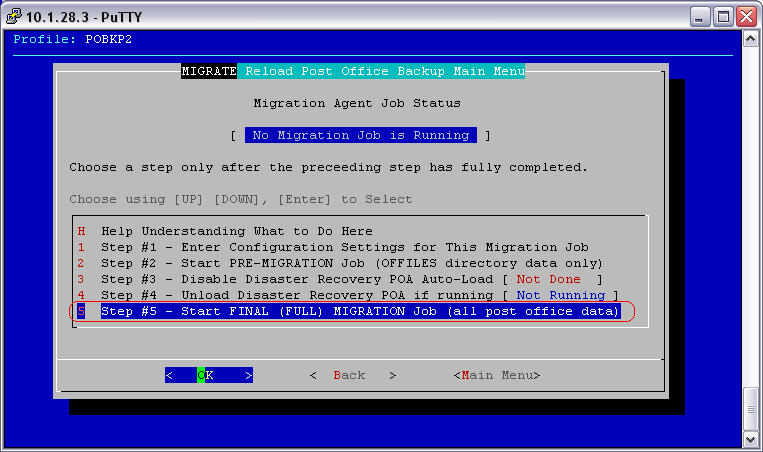Maximize the PuTTY window
The image size is (763, 452).
723,17
